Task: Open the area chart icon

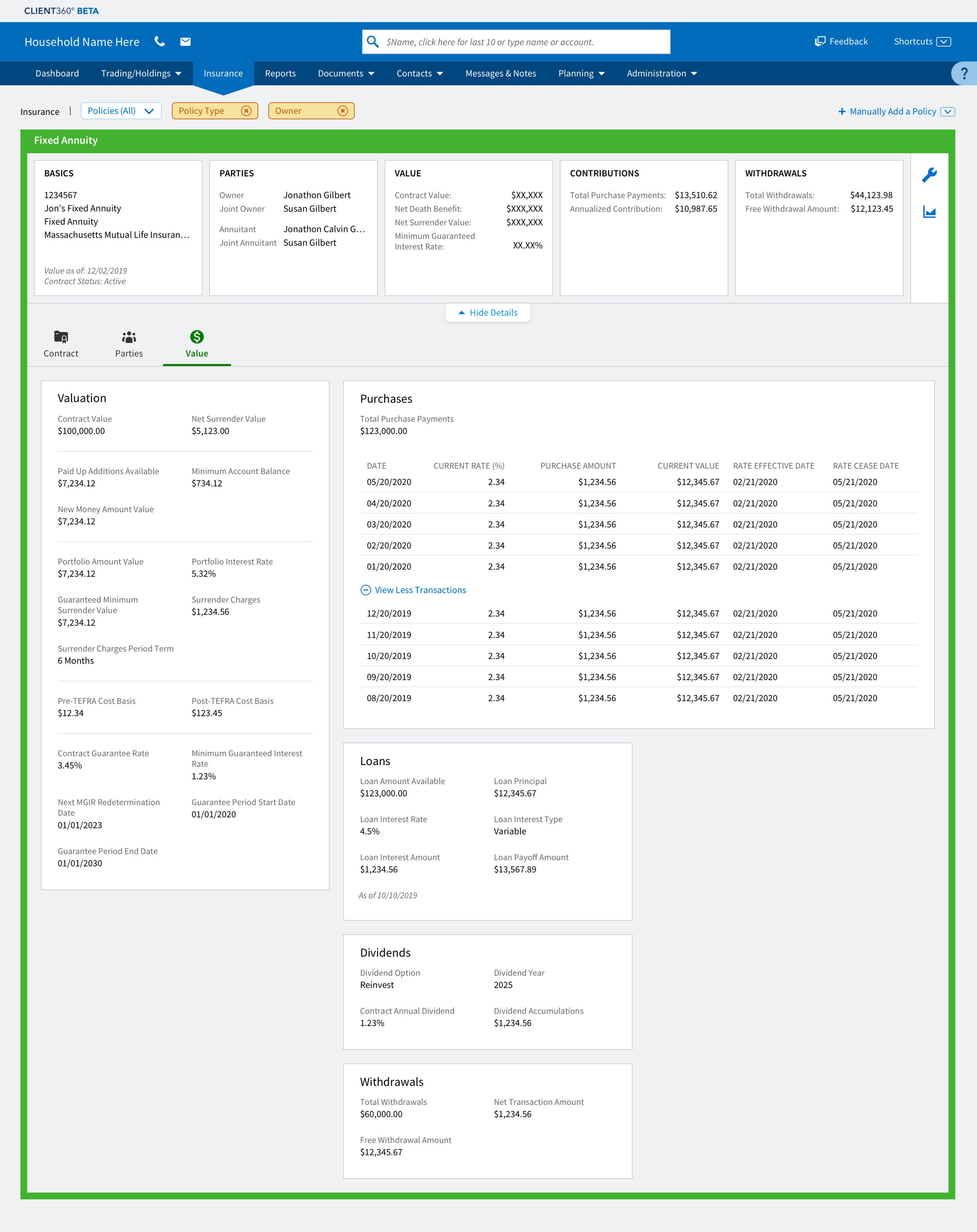Action: tap(929, 213)
